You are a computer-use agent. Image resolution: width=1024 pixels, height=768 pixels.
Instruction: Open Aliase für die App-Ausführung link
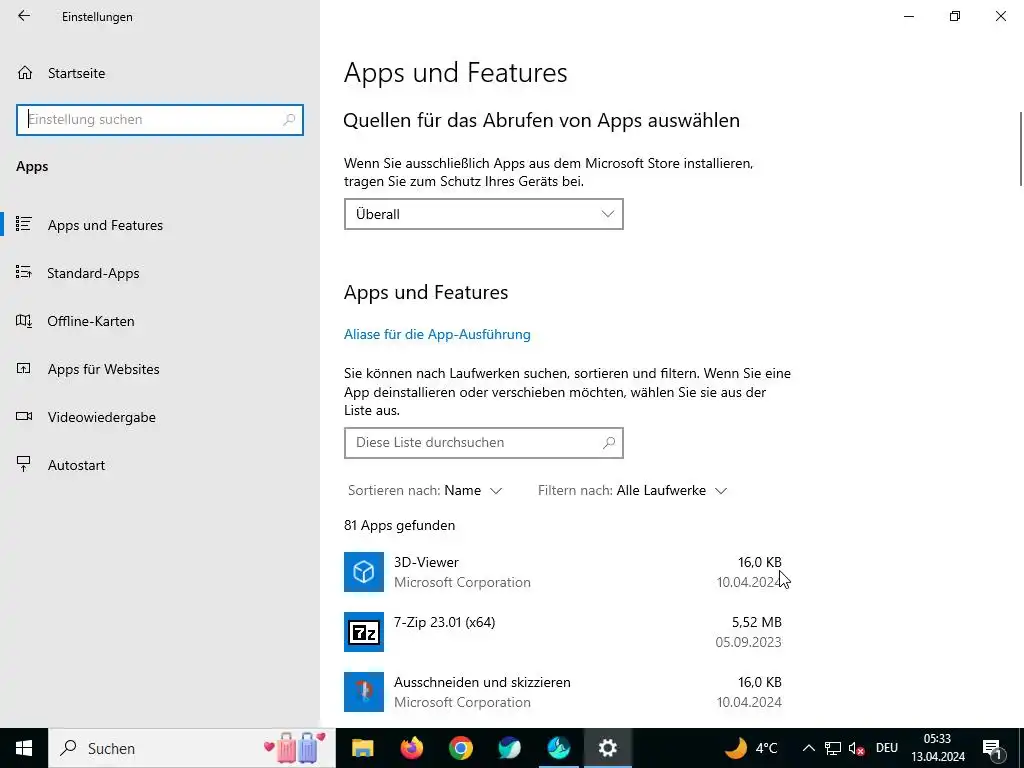[x=437, y=334]
